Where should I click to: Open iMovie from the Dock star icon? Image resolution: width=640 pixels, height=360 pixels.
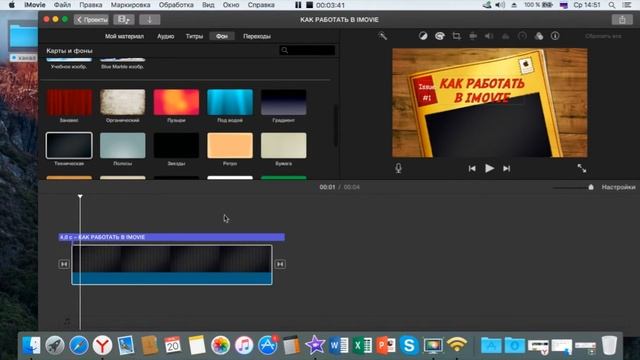tap(315, 345)
